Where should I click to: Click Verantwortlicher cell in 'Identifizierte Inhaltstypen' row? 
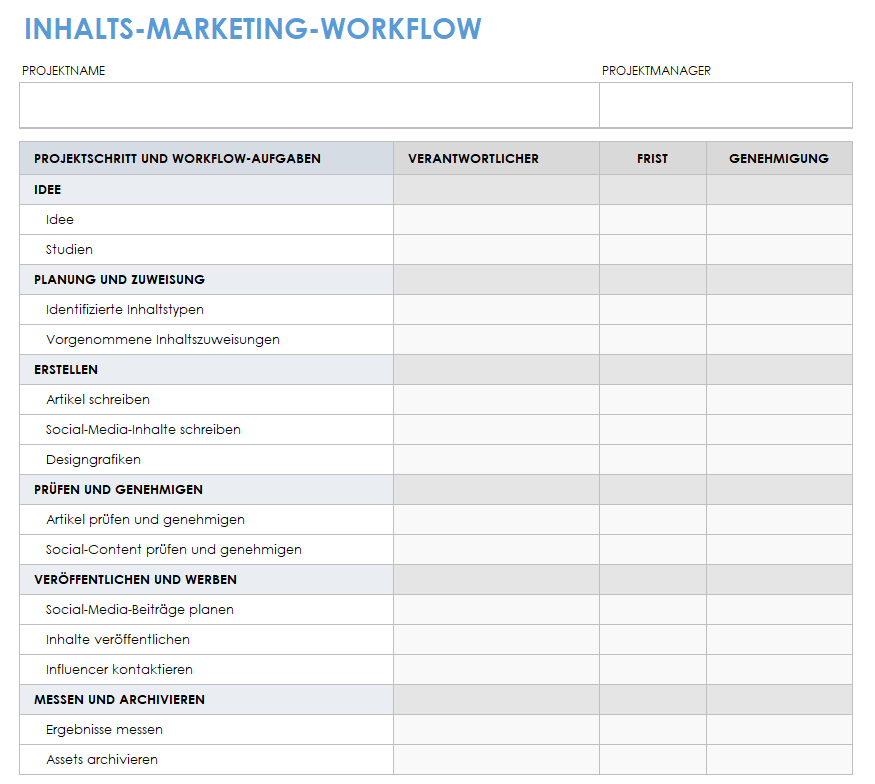[497, 310]
